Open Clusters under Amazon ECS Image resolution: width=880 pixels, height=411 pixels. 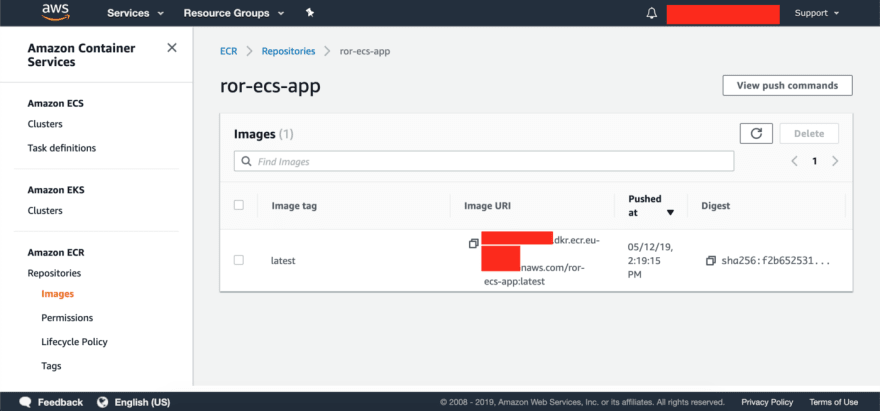[45, 124]
